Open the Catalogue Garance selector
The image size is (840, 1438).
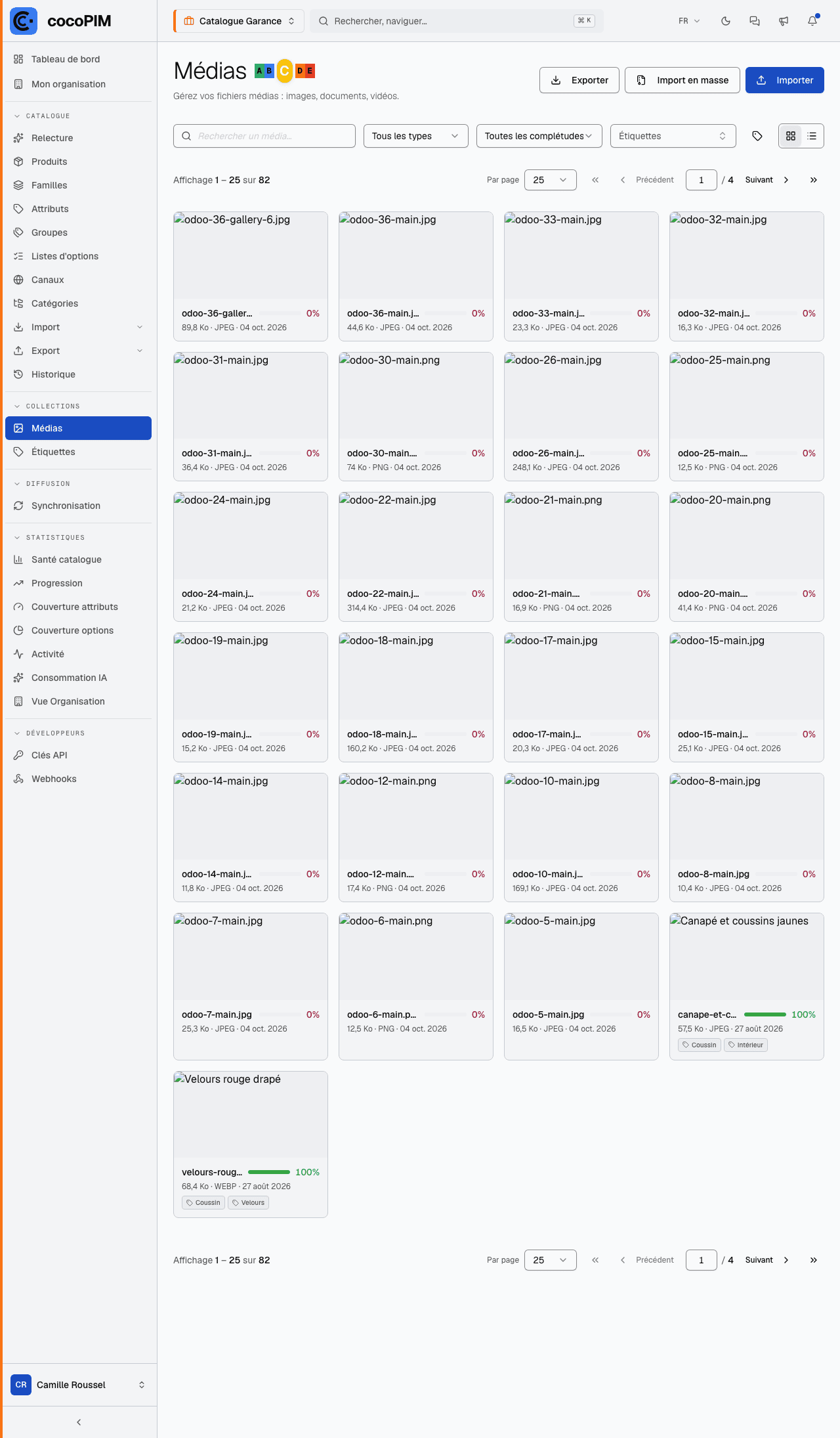[239, 21]
